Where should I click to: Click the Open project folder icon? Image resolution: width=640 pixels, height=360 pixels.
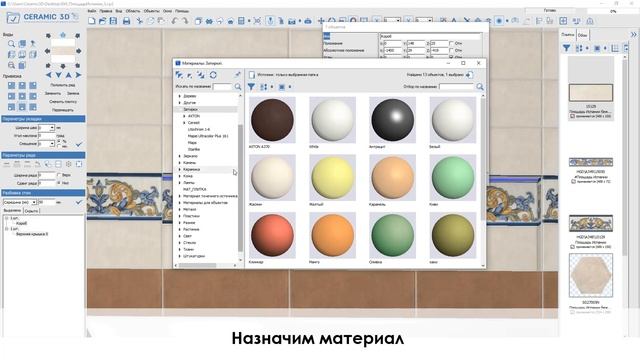tap(102, 20)
